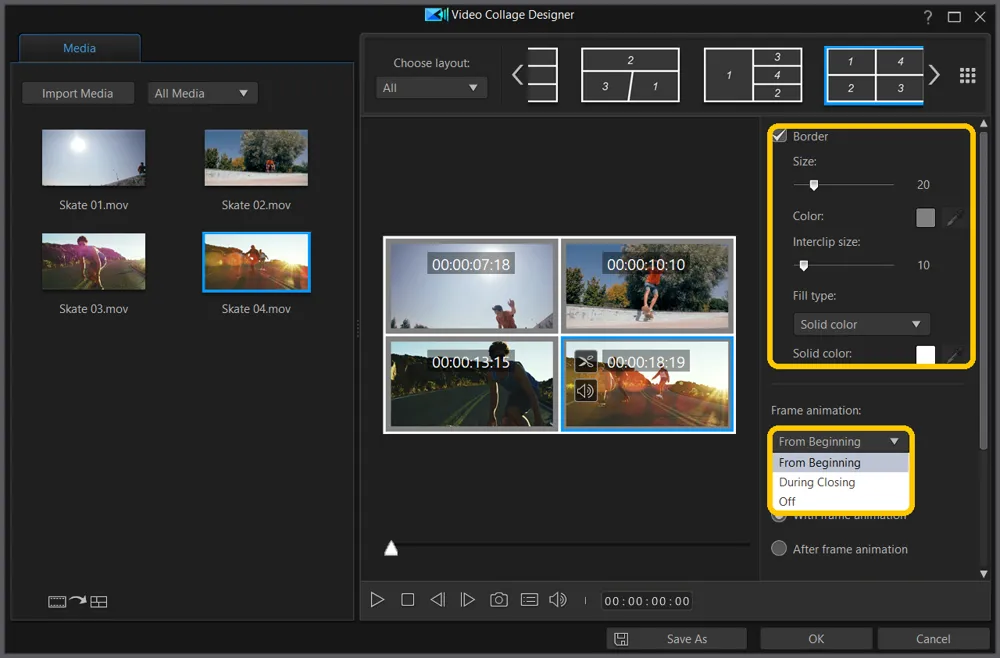Open help with the question mark icon
The width and height of the screenshot is (1000, 658).
928,17
